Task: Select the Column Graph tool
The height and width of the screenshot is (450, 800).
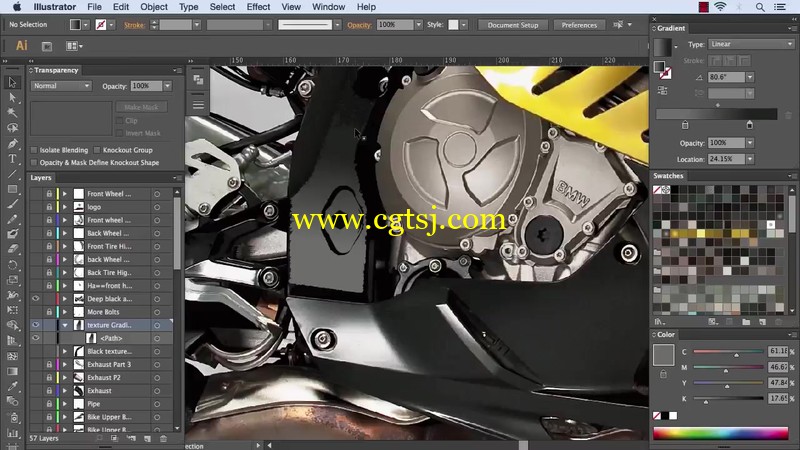Action: (12, 433)
